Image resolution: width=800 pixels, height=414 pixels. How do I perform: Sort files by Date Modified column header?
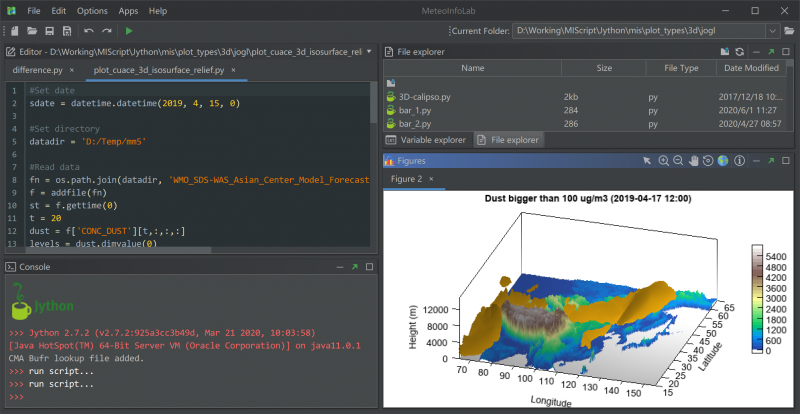pyautogui.click(x=751, y=68)
